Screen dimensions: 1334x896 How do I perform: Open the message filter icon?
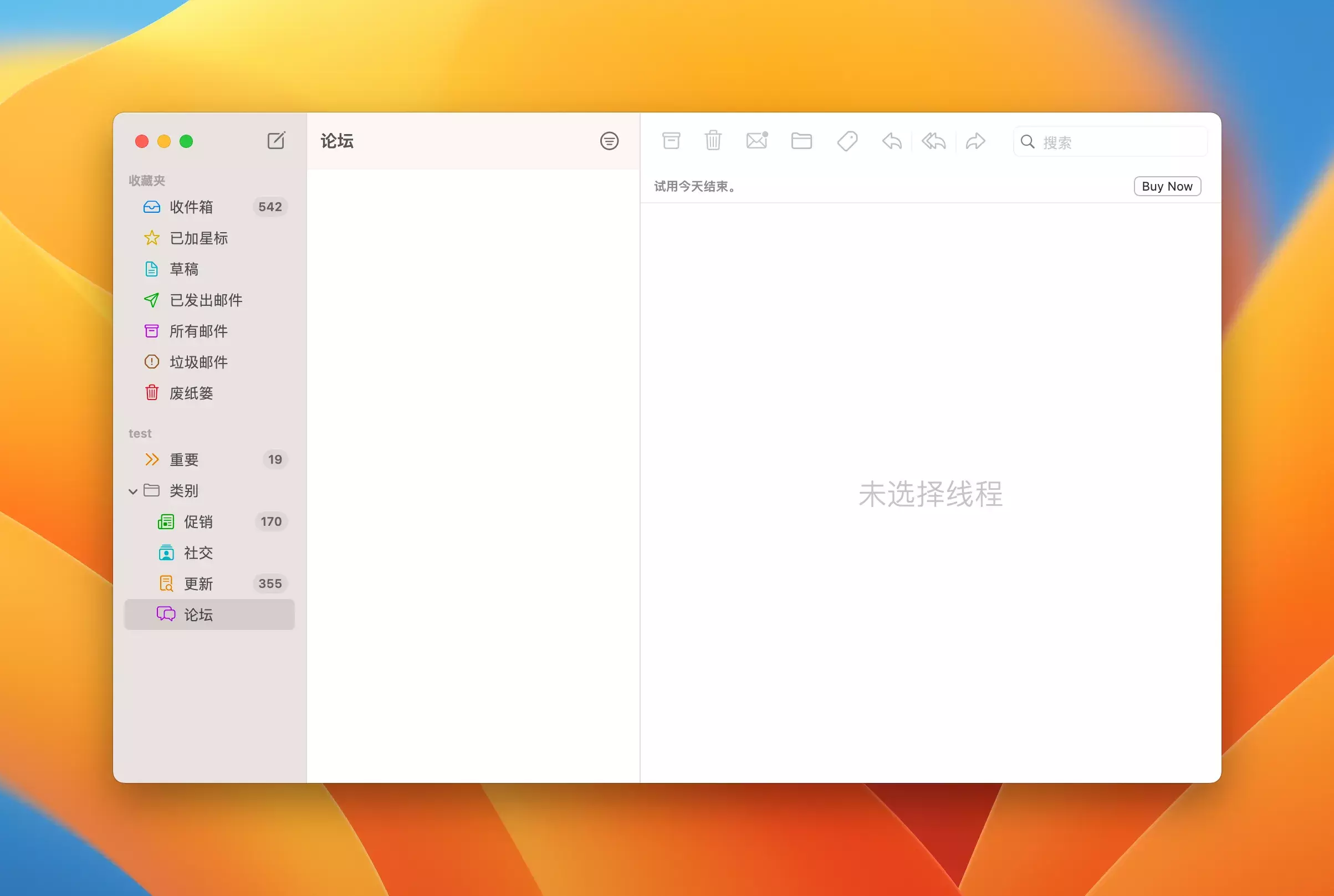(x=609, y=141)
